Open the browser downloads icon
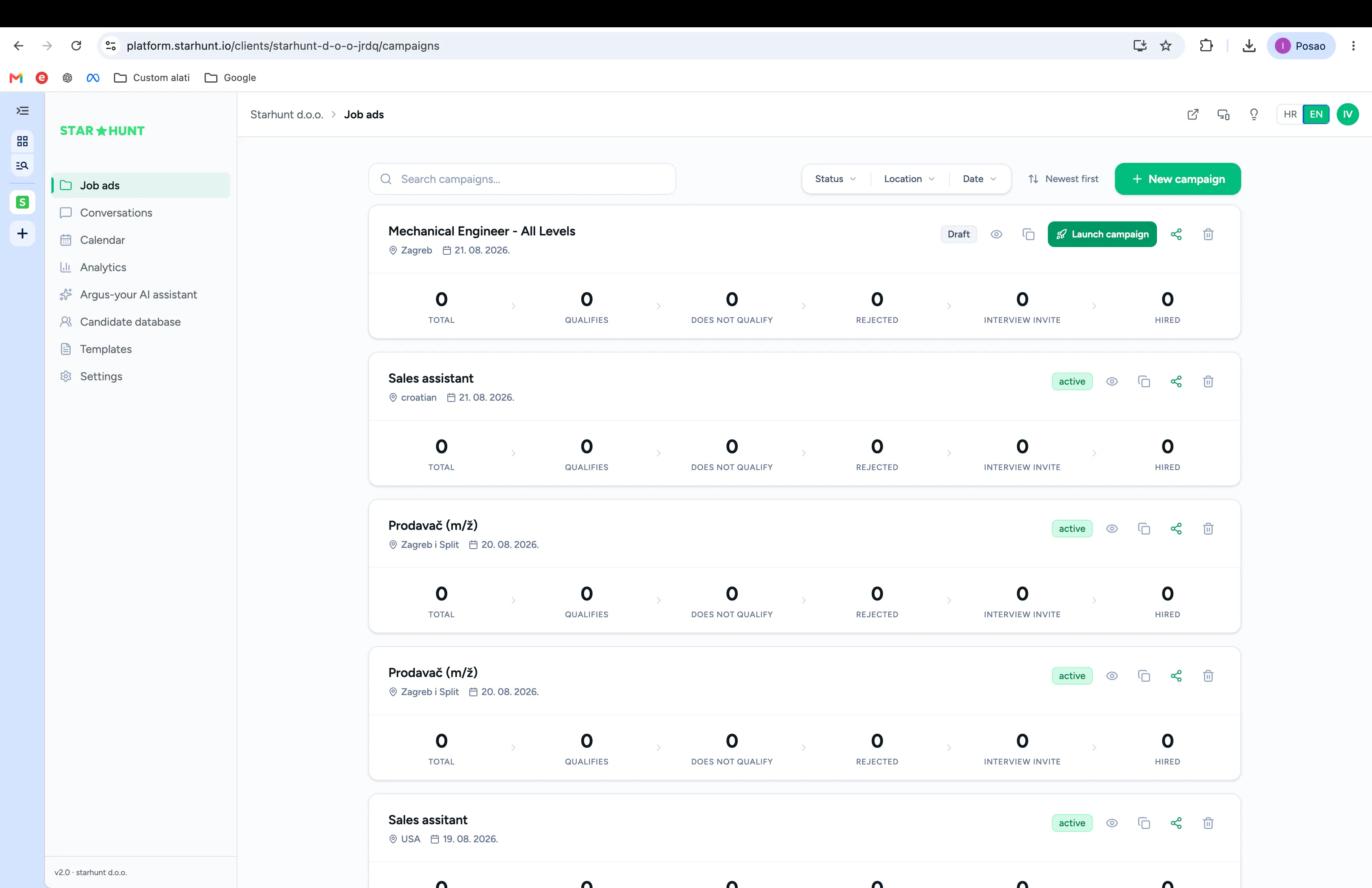 (x=1248, y=46)
